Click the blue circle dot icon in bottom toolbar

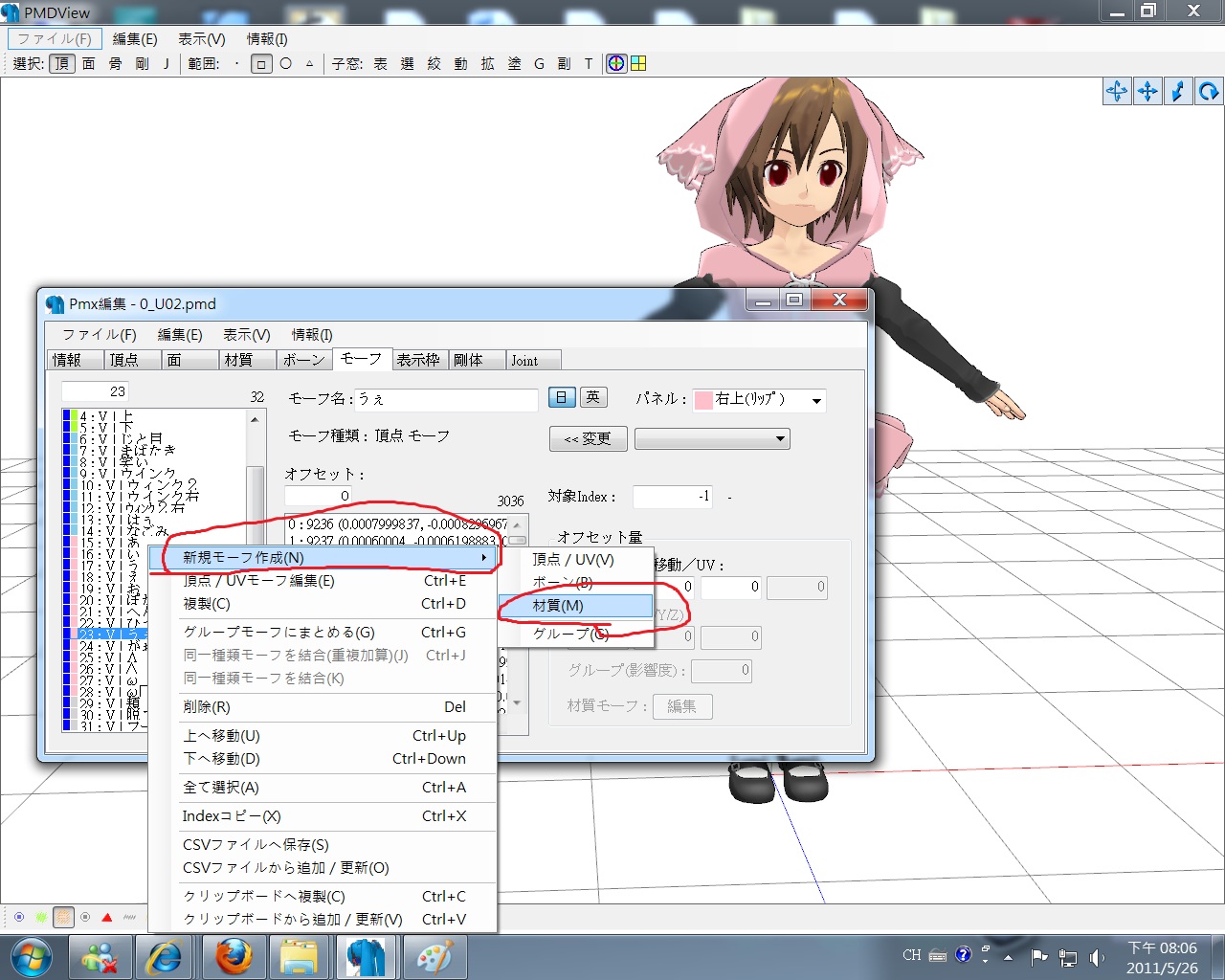coord(19,917)
